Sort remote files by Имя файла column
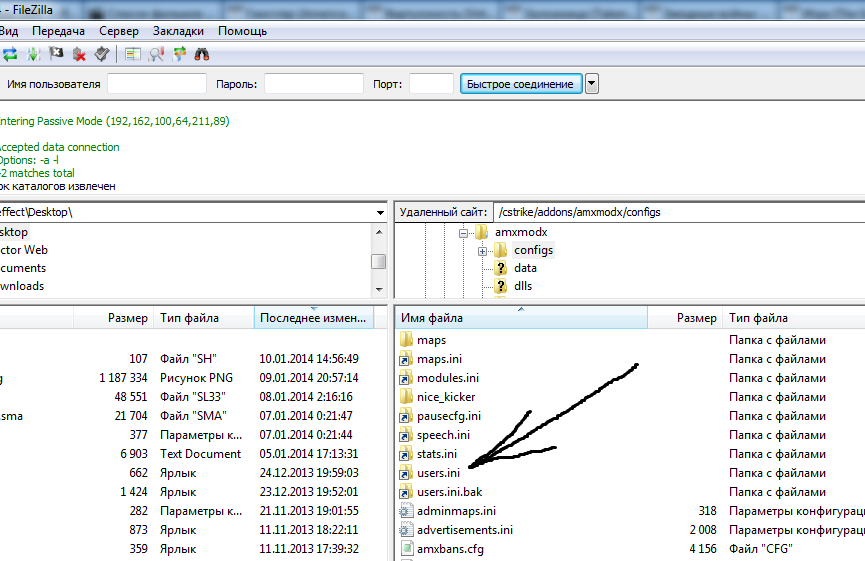Screen dimensions: 865x561 click(521, 318)
